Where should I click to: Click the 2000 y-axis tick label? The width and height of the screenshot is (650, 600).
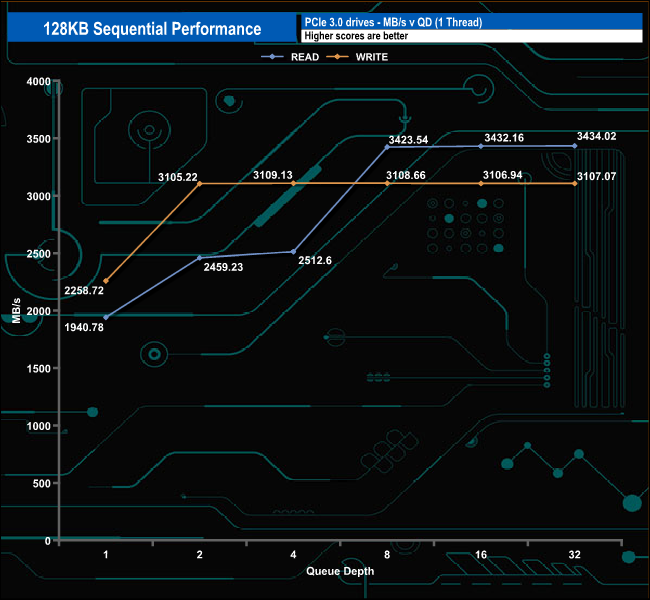(39, 311)
